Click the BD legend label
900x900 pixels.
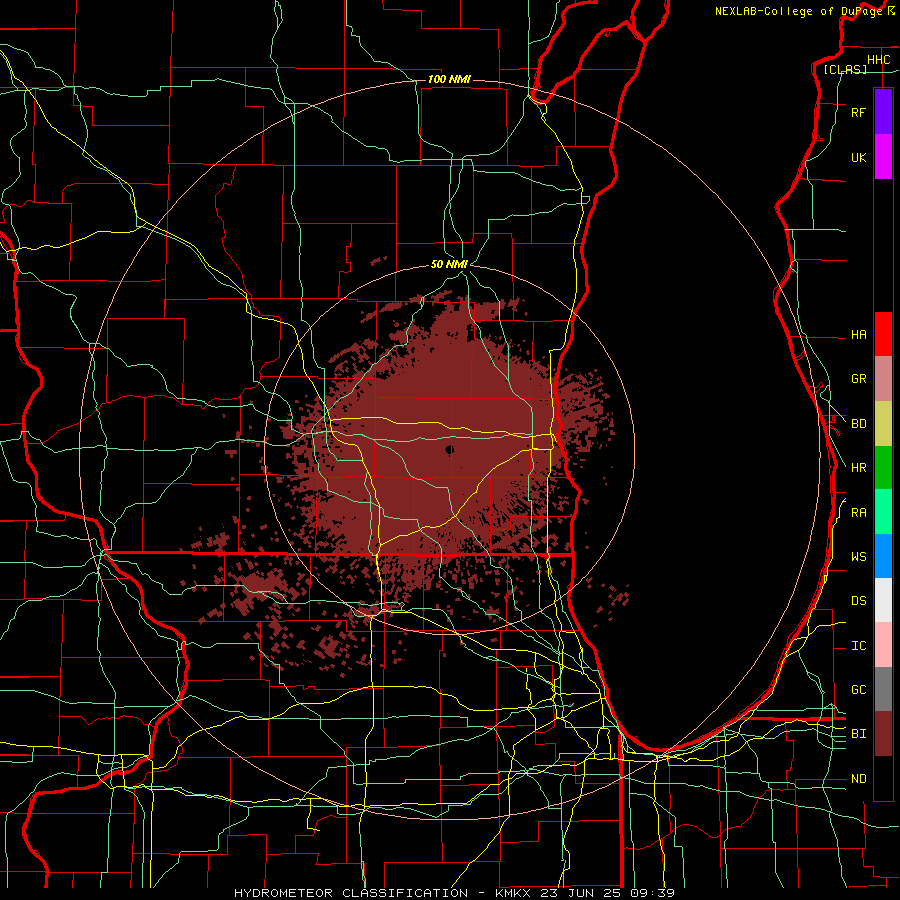(x=858, y=424)
